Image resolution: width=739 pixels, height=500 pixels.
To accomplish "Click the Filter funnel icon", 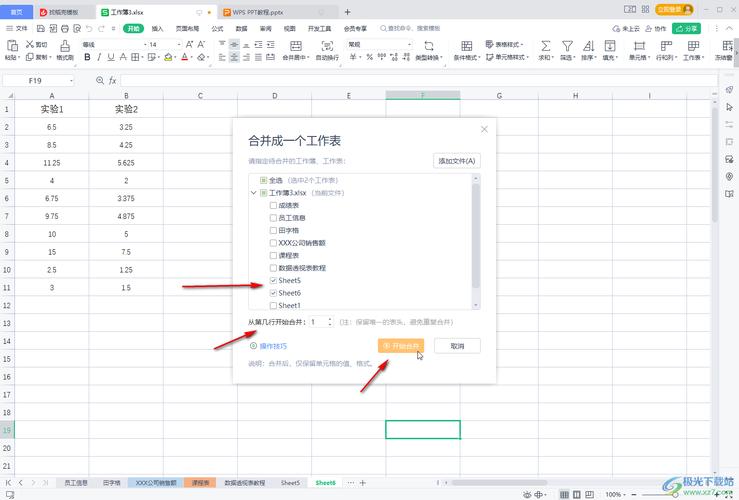I will [x=567, y=46].
